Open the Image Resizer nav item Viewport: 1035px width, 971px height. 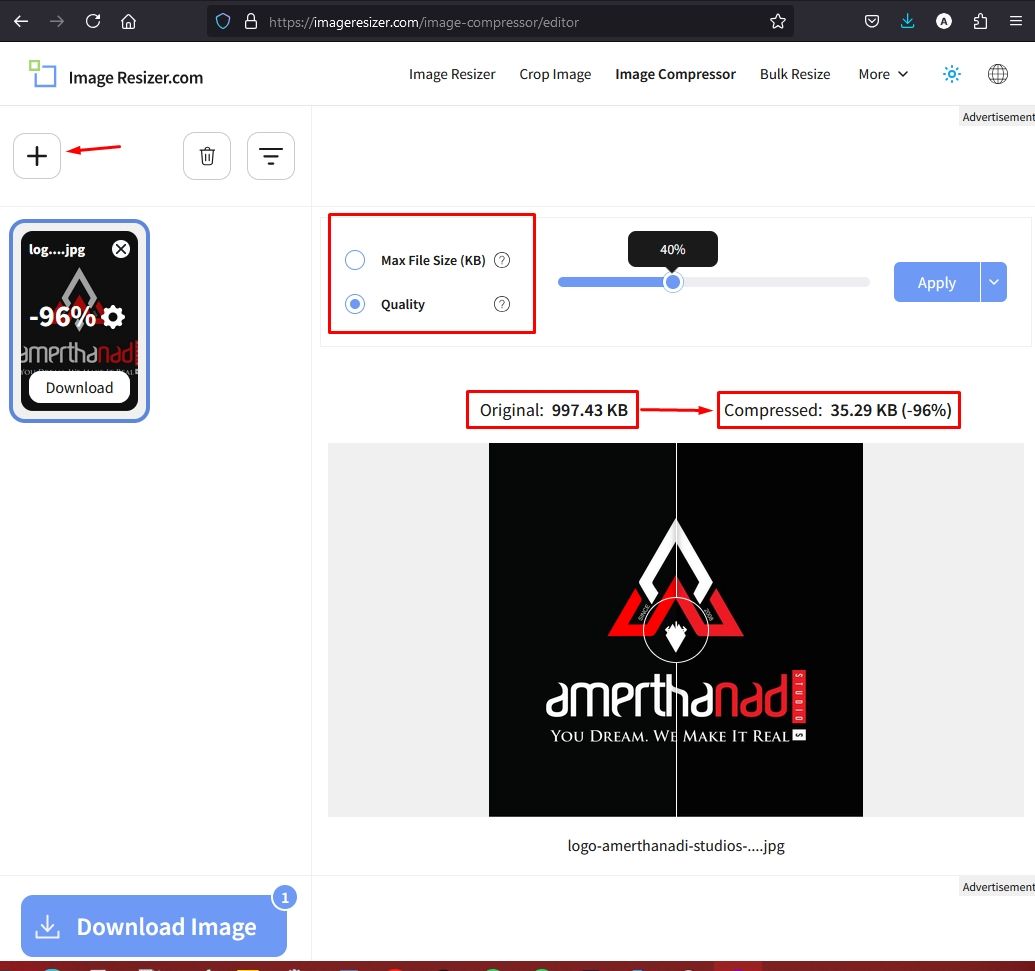pos(452,74)
